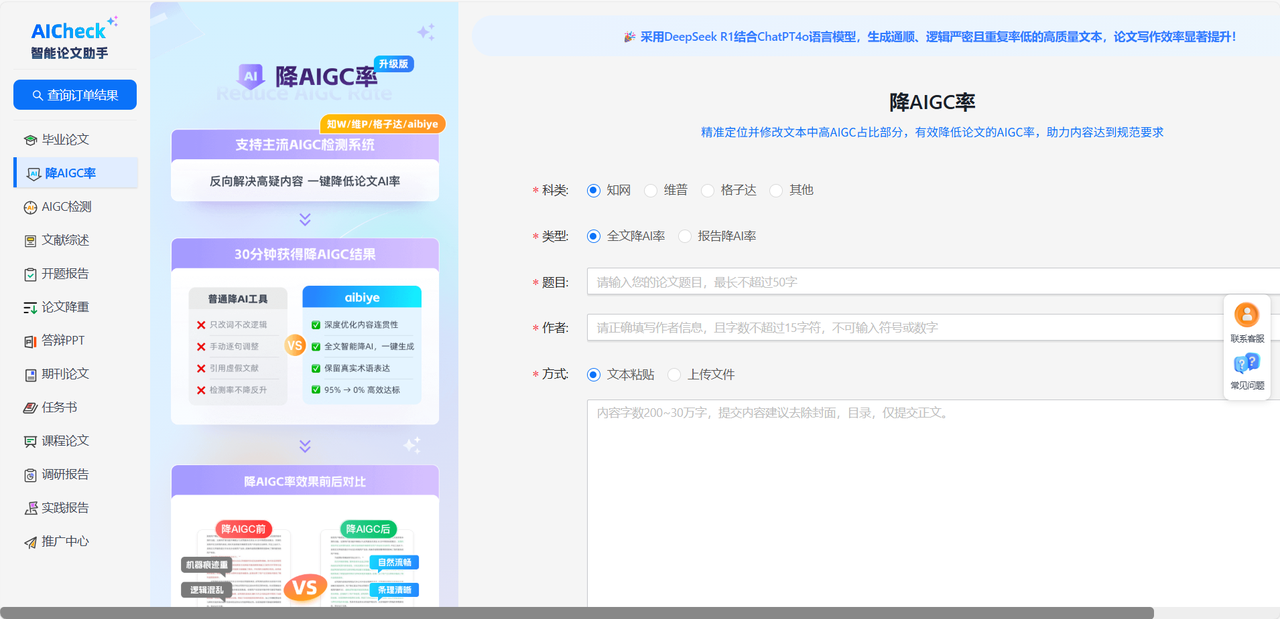Open the 开题报告 menu item
1280x619 pixels.
(x=75, y=274)
